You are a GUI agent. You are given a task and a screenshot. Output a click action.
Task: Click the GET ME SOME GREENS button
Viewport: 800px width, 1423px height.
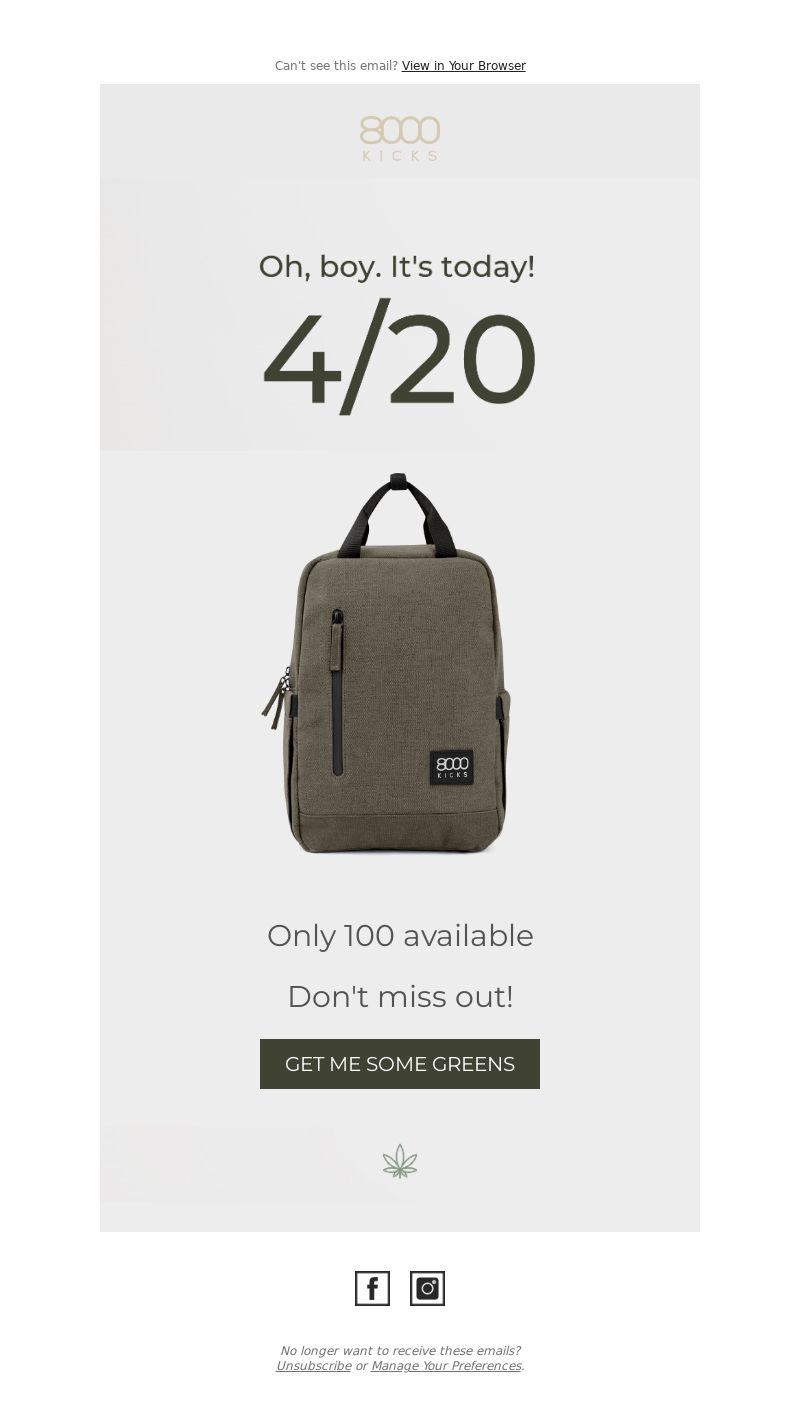pyautogui.click(x=400, y=1064)
